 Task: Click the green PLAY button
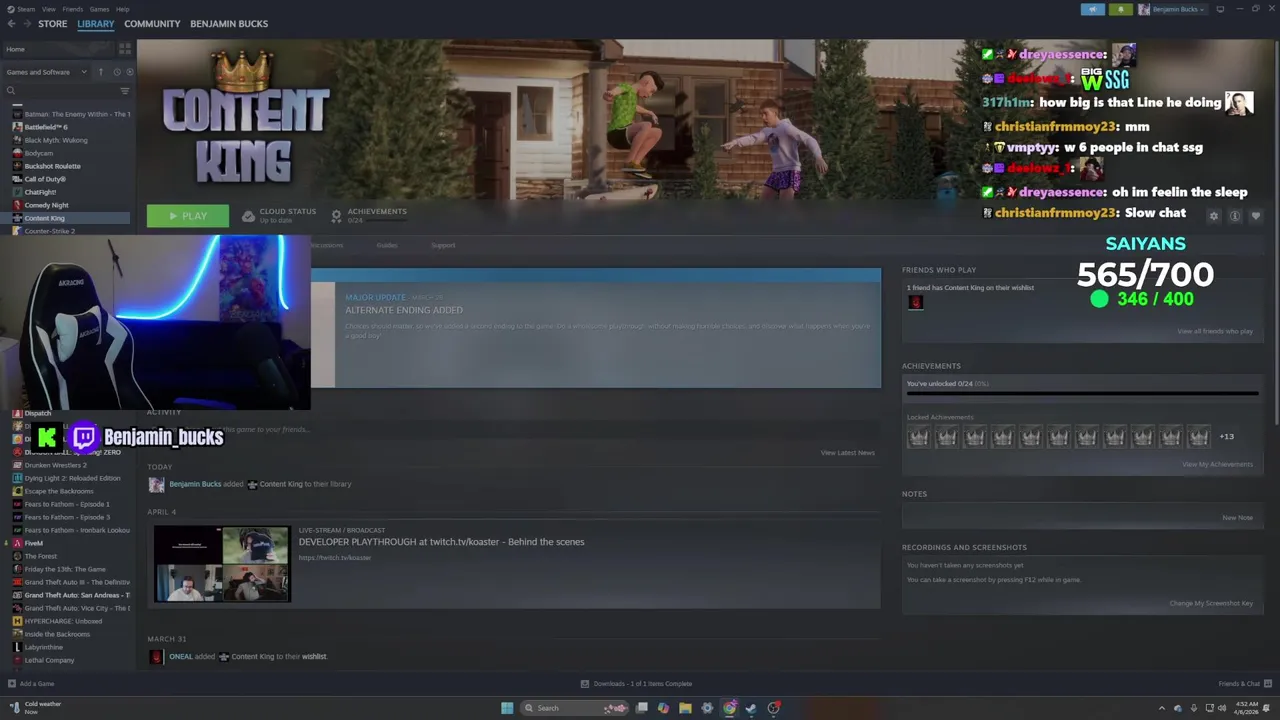click(188, 216)
